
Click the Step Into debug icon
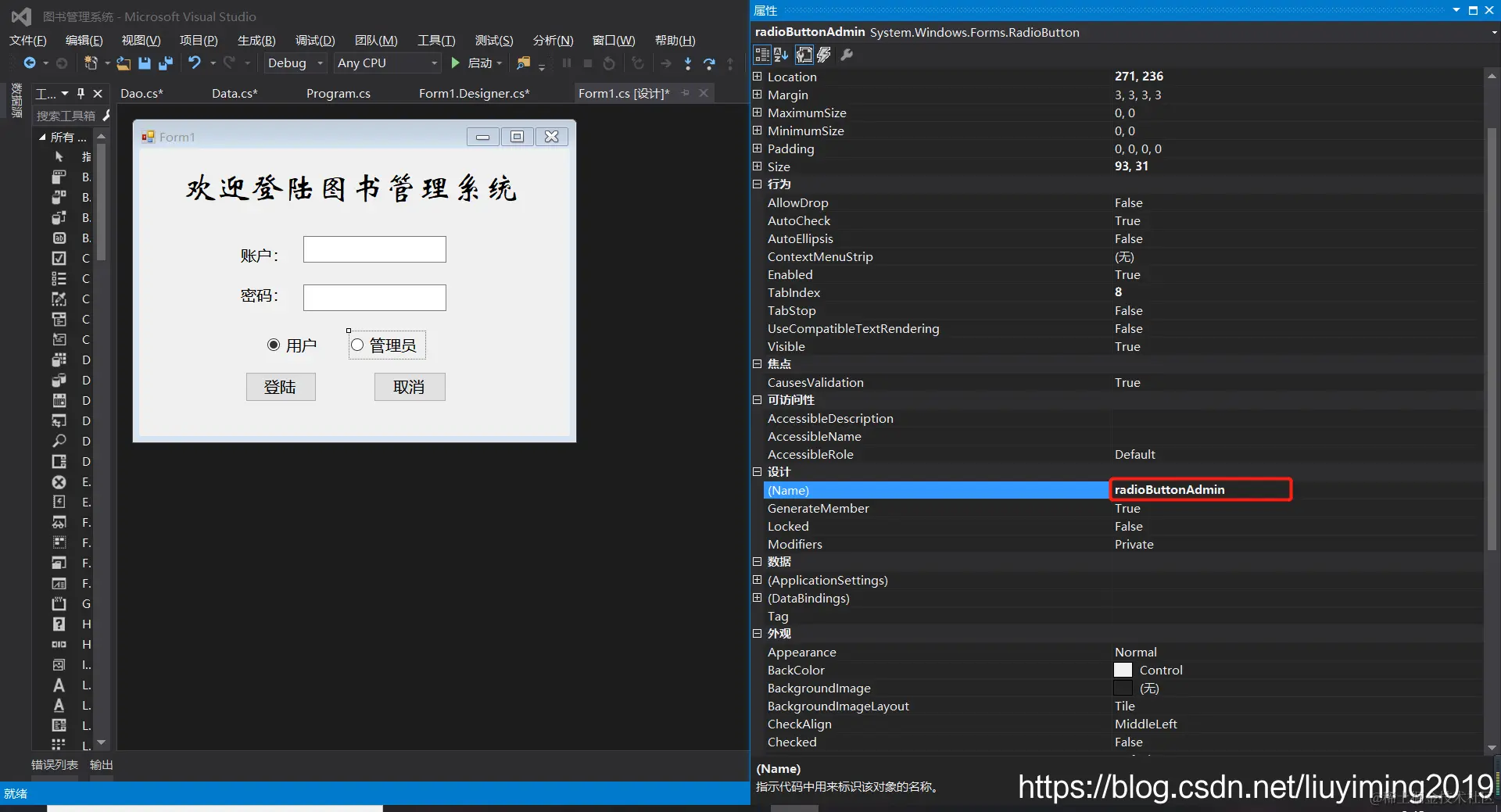coord(688,63)
